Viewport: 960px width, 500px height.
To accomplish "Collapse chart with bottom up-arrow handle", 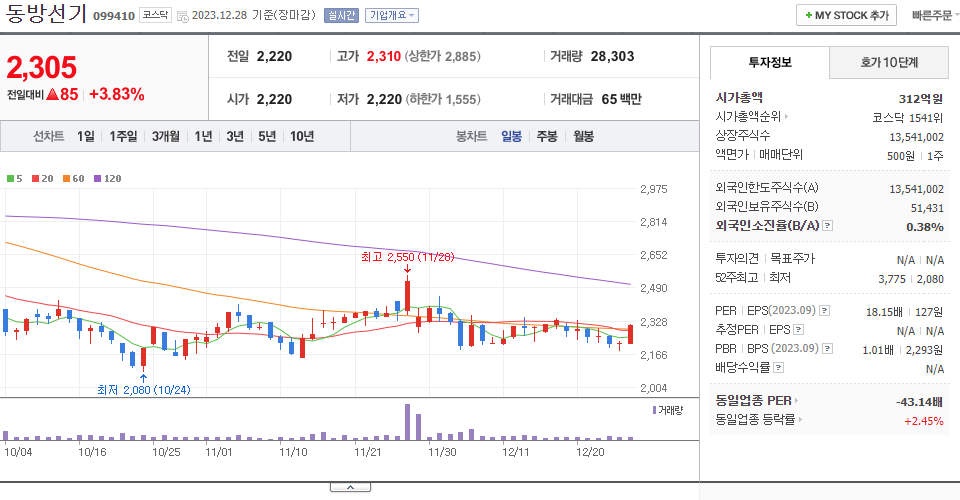I will [350, 487].
